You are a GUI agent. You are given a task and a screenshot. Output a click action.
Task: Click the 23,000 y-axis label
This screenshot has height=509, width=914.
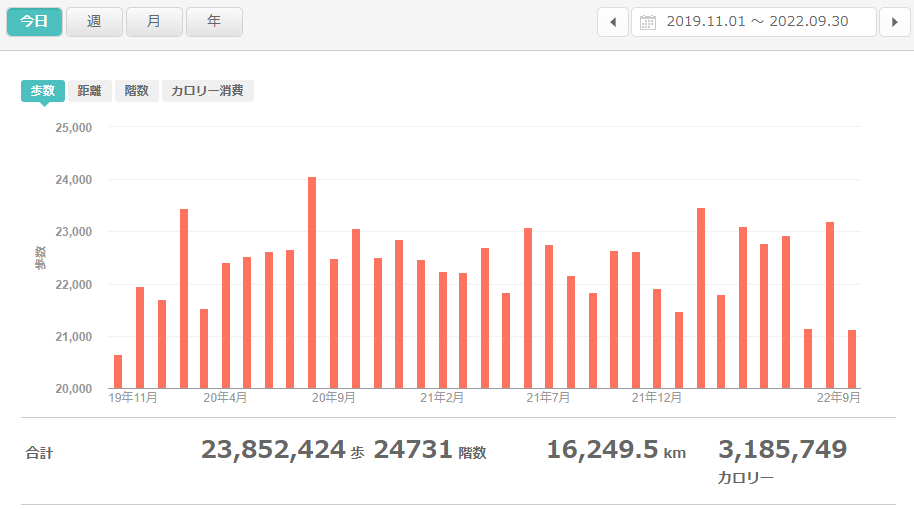point(73,232)
